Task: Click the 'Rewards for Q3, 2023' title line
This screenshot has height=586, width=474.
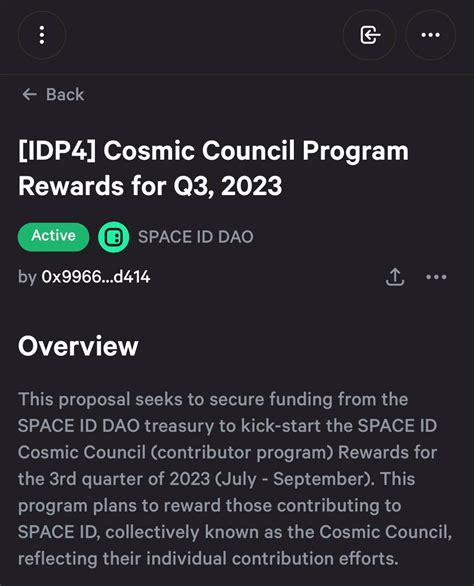Action: click(x=150, y=186)
